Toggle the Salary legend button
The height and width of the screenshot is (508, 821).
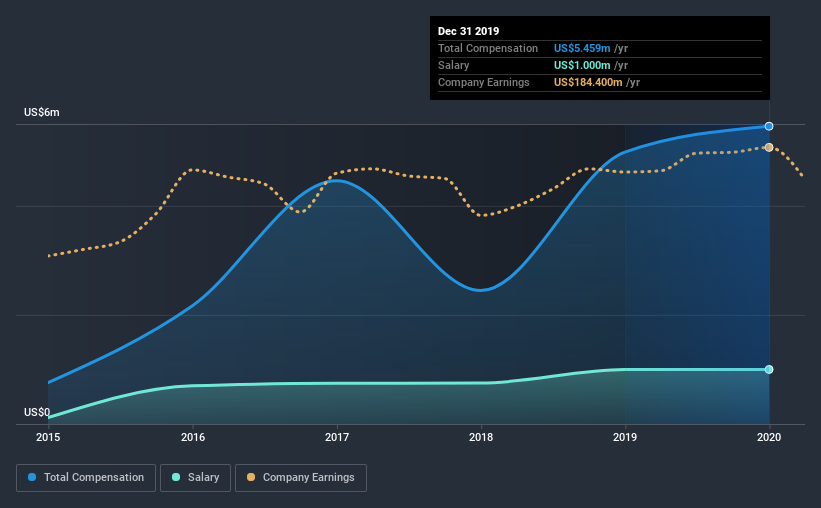(x=195, y=478)
